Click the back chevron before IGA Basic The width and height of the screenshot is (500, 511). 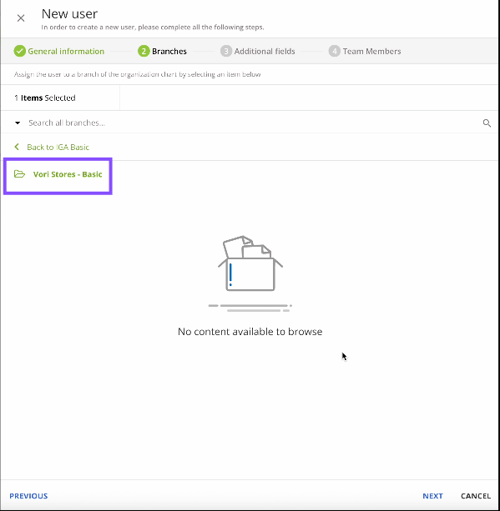point(17,147)
